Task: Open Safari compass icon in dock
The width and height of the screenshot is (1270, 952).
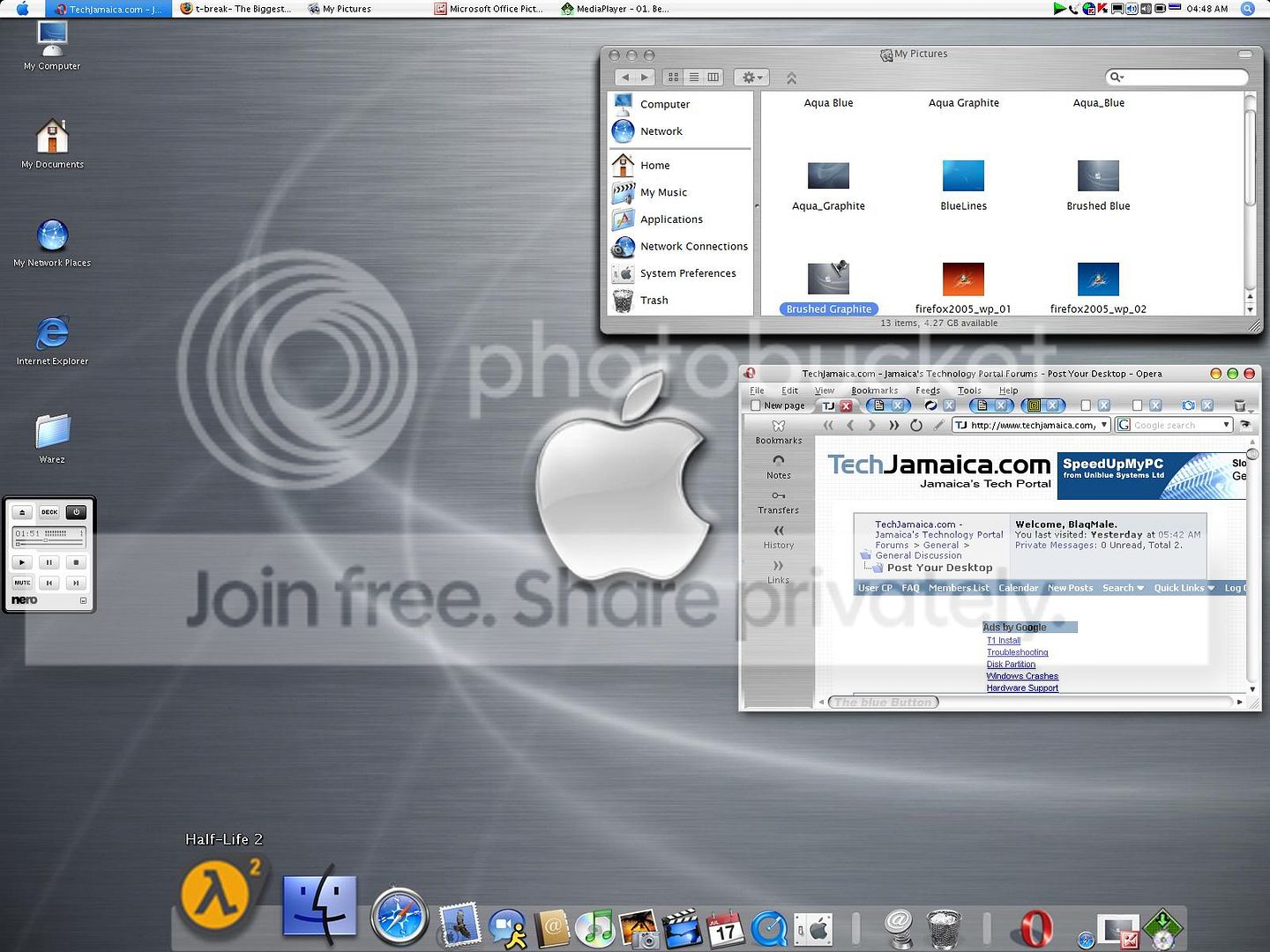Action: tap(400, 918)
